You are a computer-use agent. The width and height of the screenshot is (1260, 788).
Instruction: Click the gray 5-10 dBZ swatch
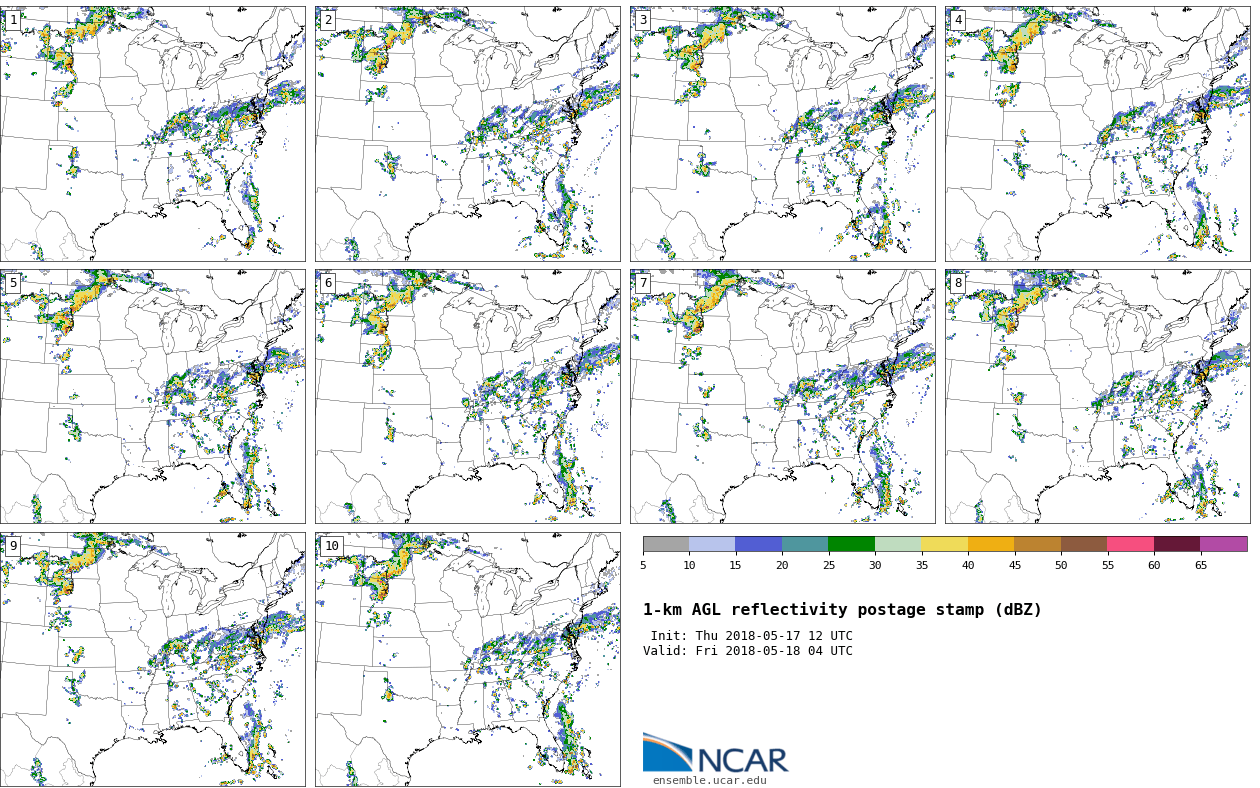(666, 544)
